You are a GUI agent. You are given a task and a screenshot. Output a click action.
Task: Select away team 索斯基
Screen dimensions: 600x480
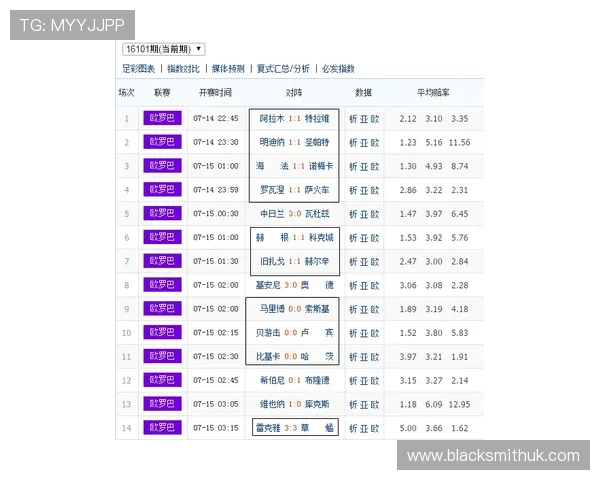click(x=317, y=309)
